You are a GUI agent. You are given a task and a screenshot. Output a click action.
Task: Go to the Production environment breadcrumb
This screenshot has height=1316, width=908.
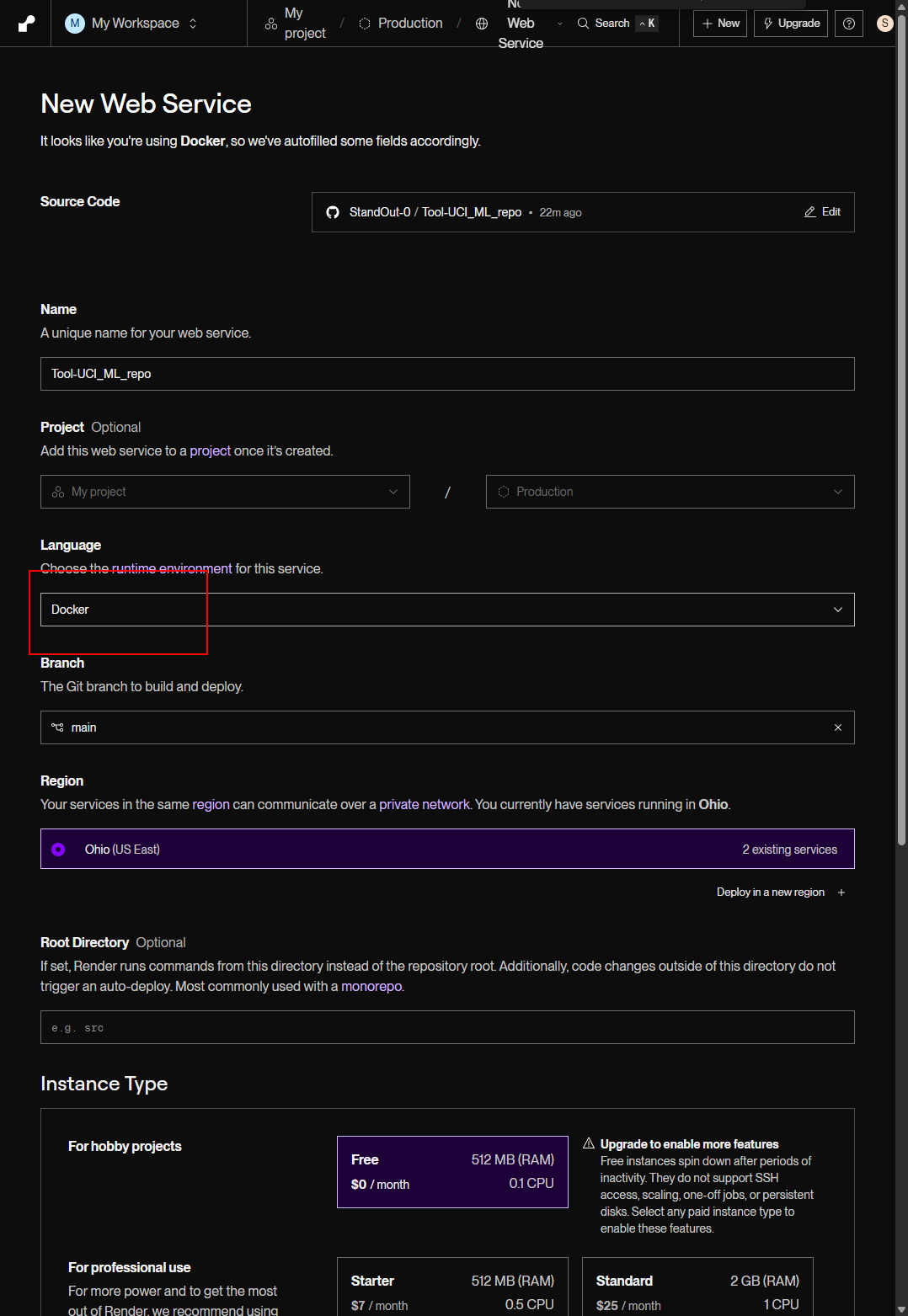(401, 23)
